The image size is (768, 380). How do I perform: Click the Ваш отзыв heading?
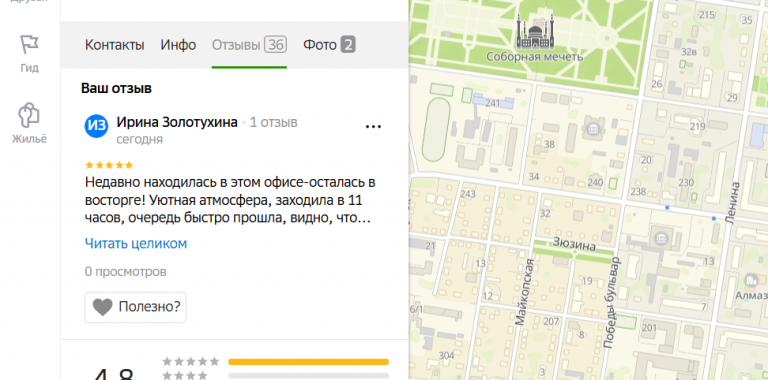117,88
